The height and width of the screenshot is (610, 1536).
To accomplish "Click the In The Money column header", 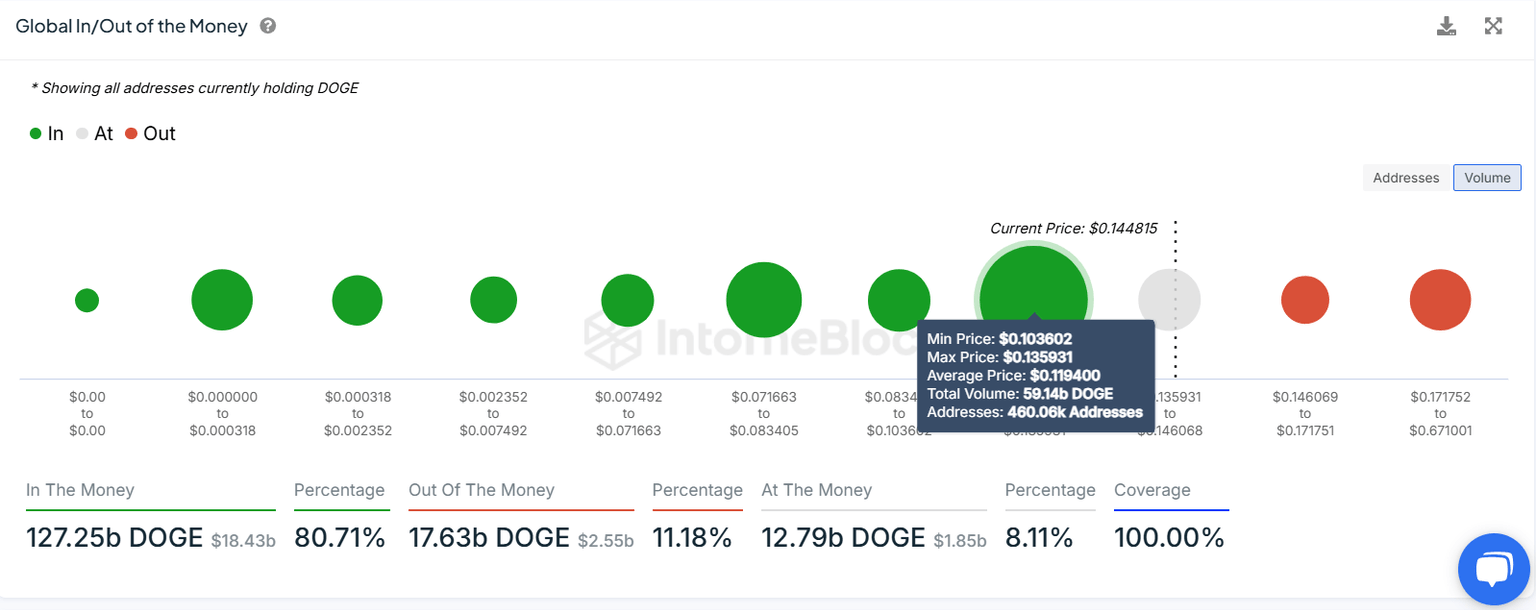I will [80, 490].
